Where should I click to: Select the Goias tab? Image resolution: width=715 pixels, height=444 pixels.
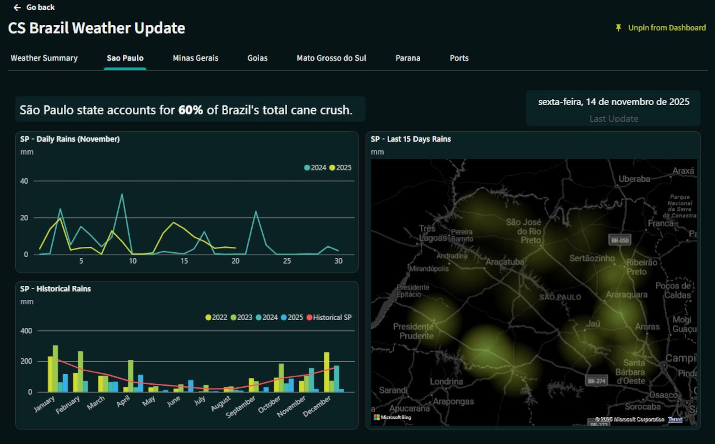click(257, 58)
